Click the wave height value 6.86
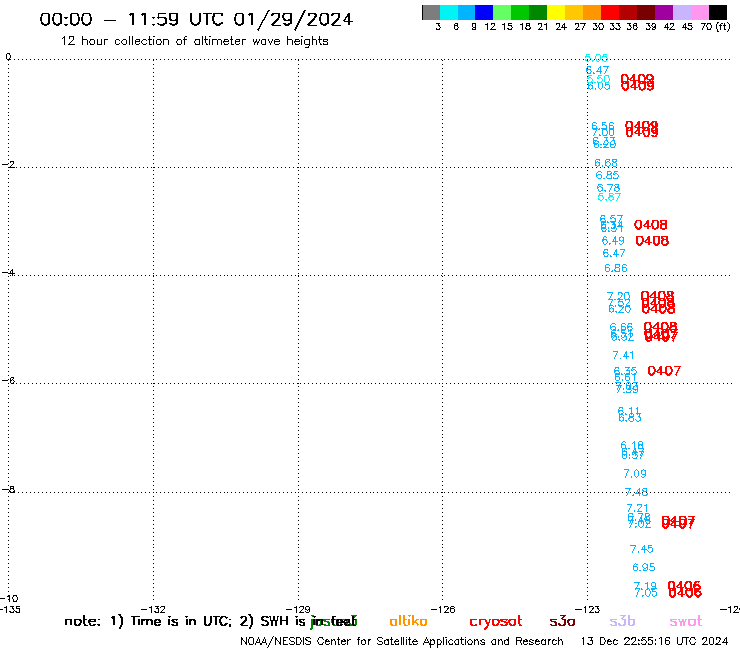 (x=616, y=268)
